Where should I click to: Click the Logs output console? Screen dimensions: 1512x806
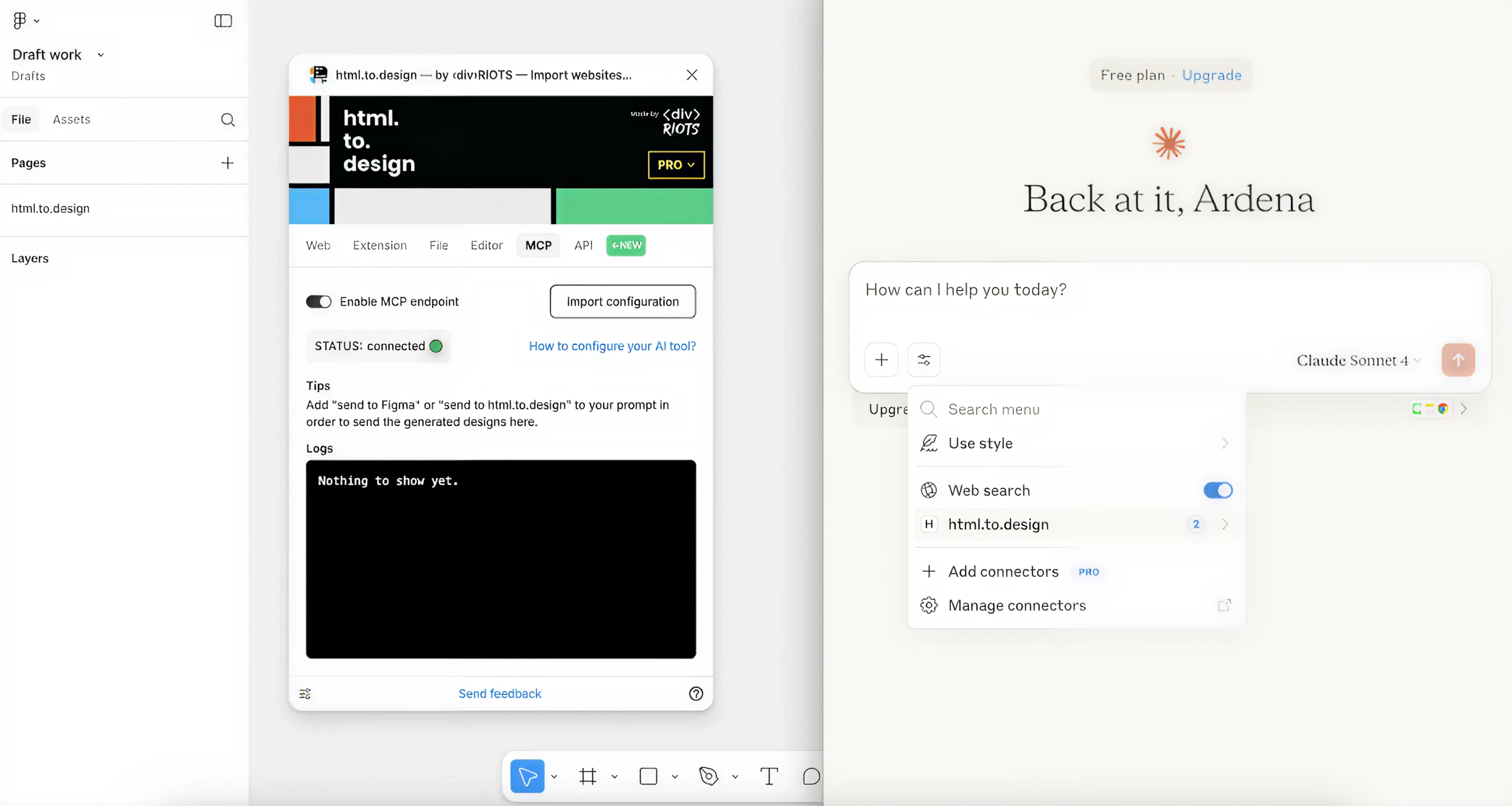tap(501, 559)
